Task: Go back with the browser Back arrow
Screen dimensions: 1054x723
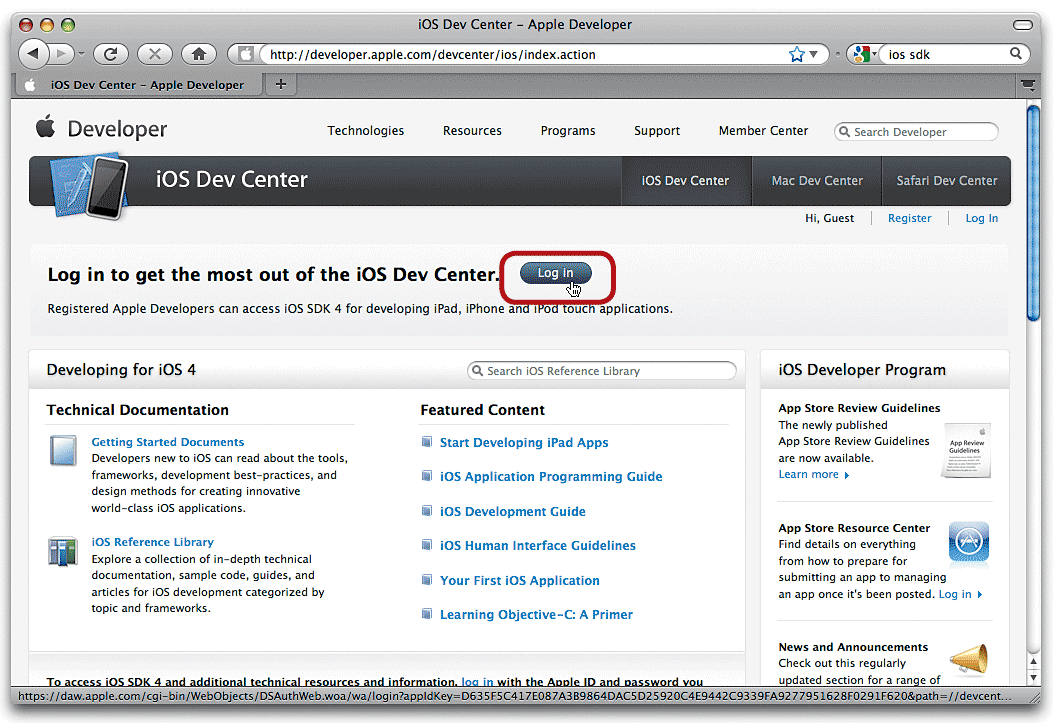Action: pyautogui.click(x=34, y=54)
